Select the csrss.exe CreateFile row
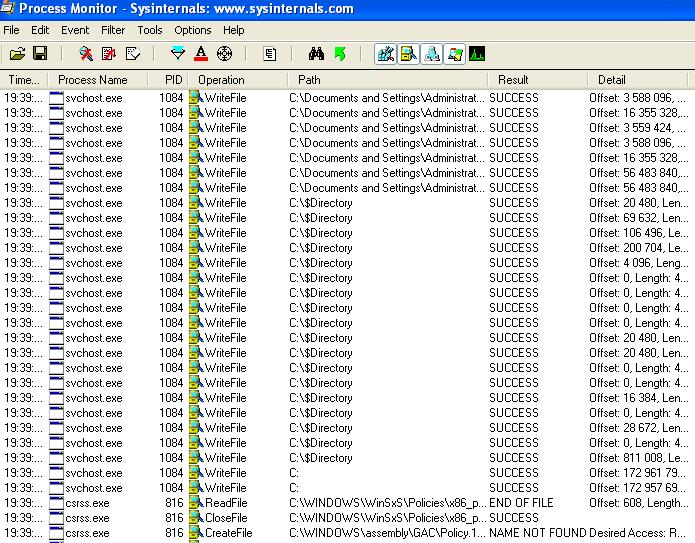 pyautogui.click(x=348, y=533)
